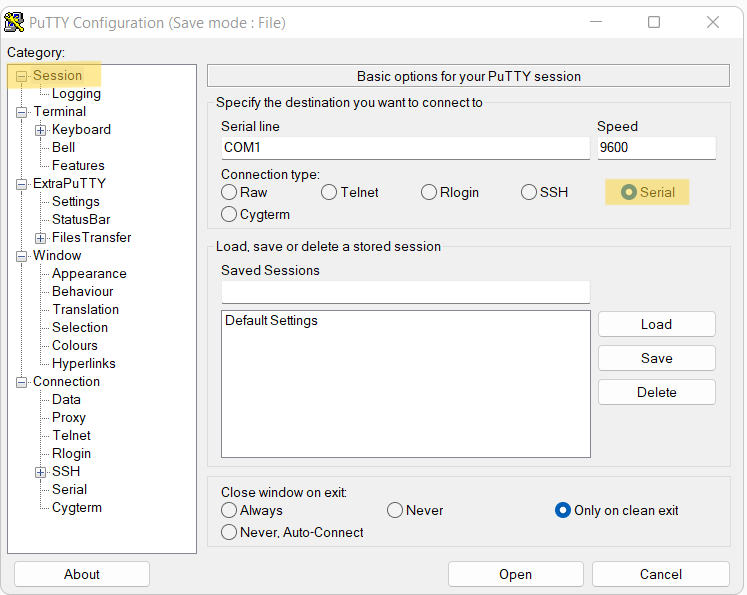Click the About button
This screenshot has width=747, height=595.
pos(82,575)
